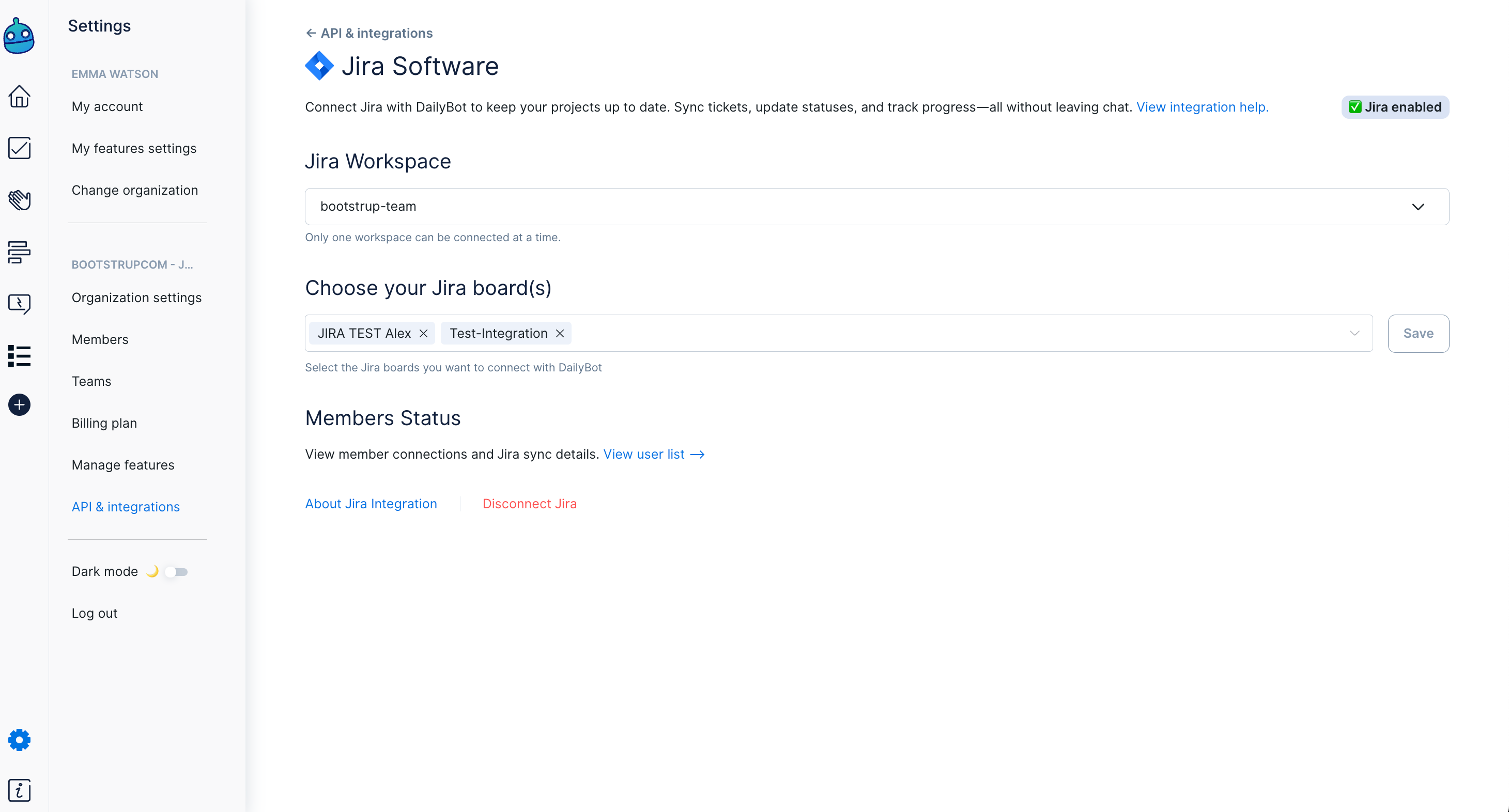Go back to API & integrations

click(x=369, y=34)
